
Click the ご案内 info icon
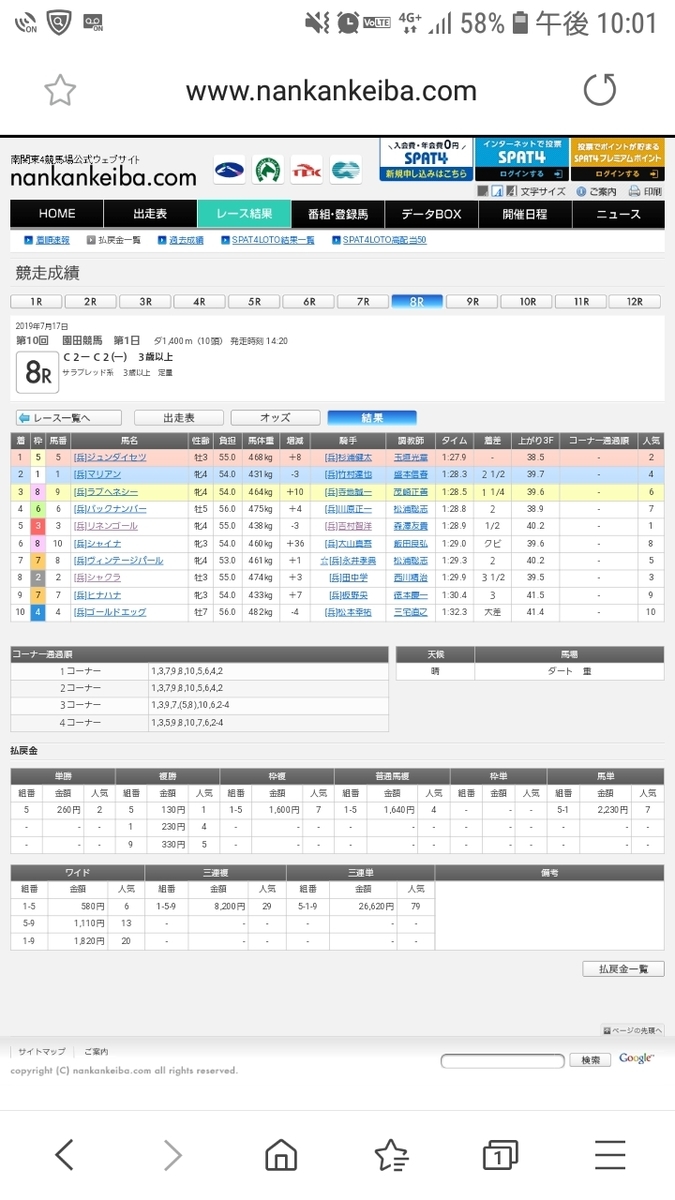pyautogui.click(x=596, y=191)
